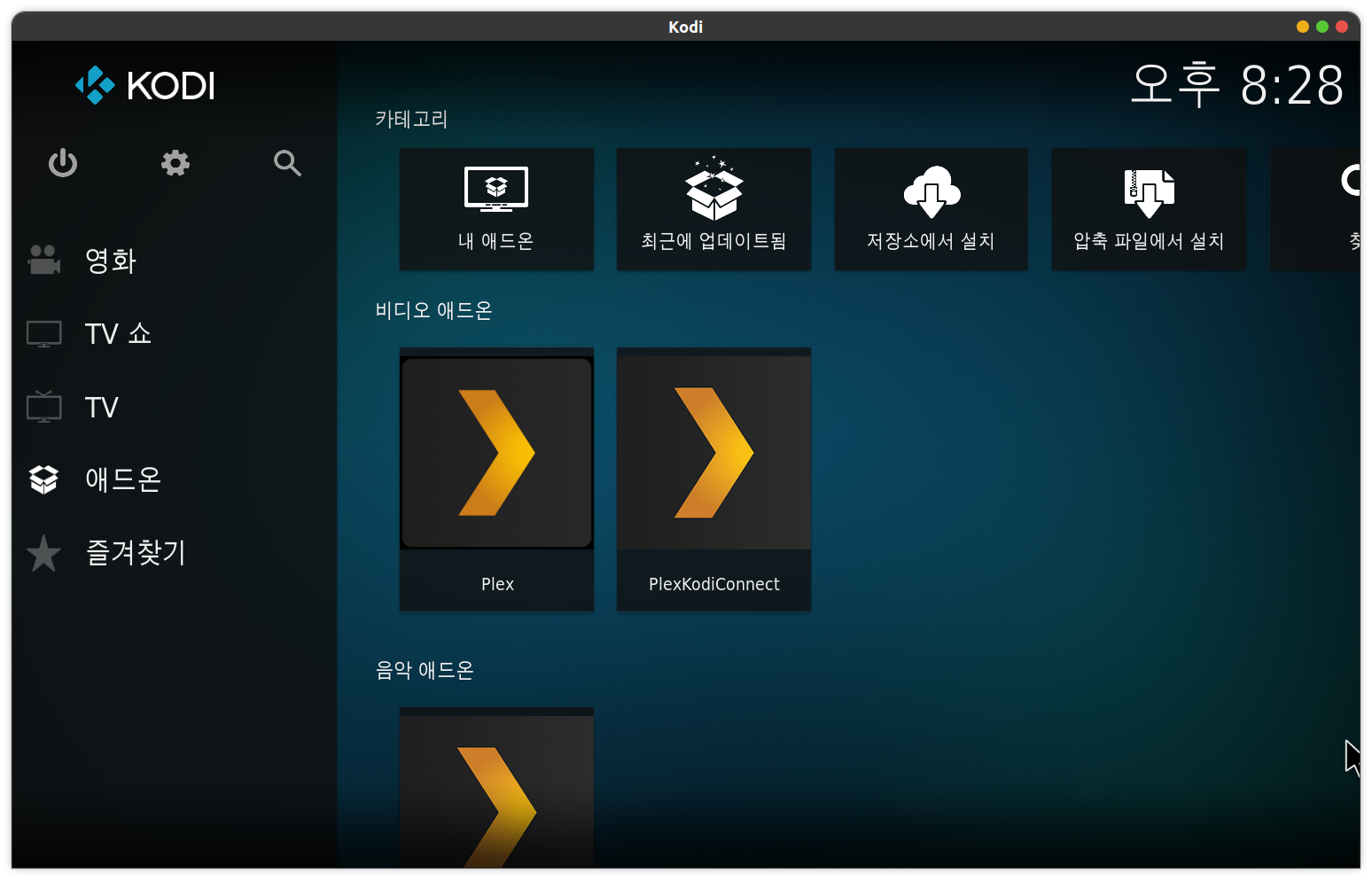Open the TV menu entry label

102,408
